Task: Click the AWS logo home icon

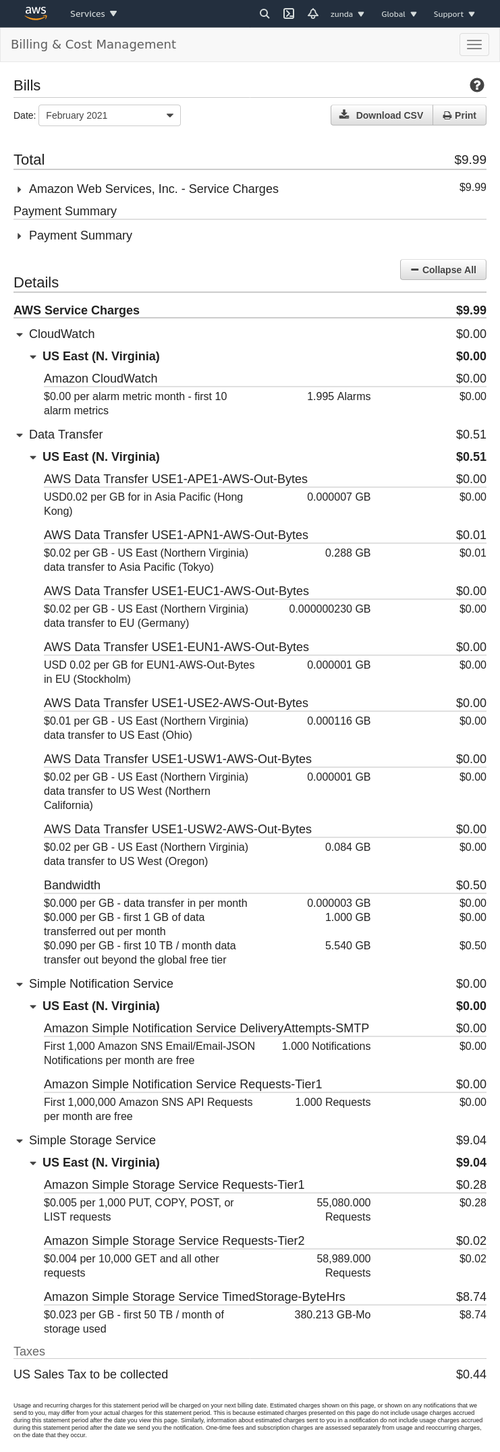Action: coord(36,13)
